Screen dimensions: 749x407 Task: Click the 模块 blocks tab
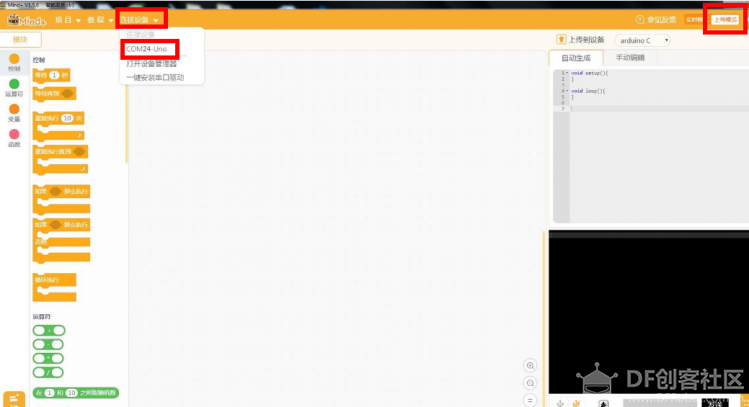20,40
